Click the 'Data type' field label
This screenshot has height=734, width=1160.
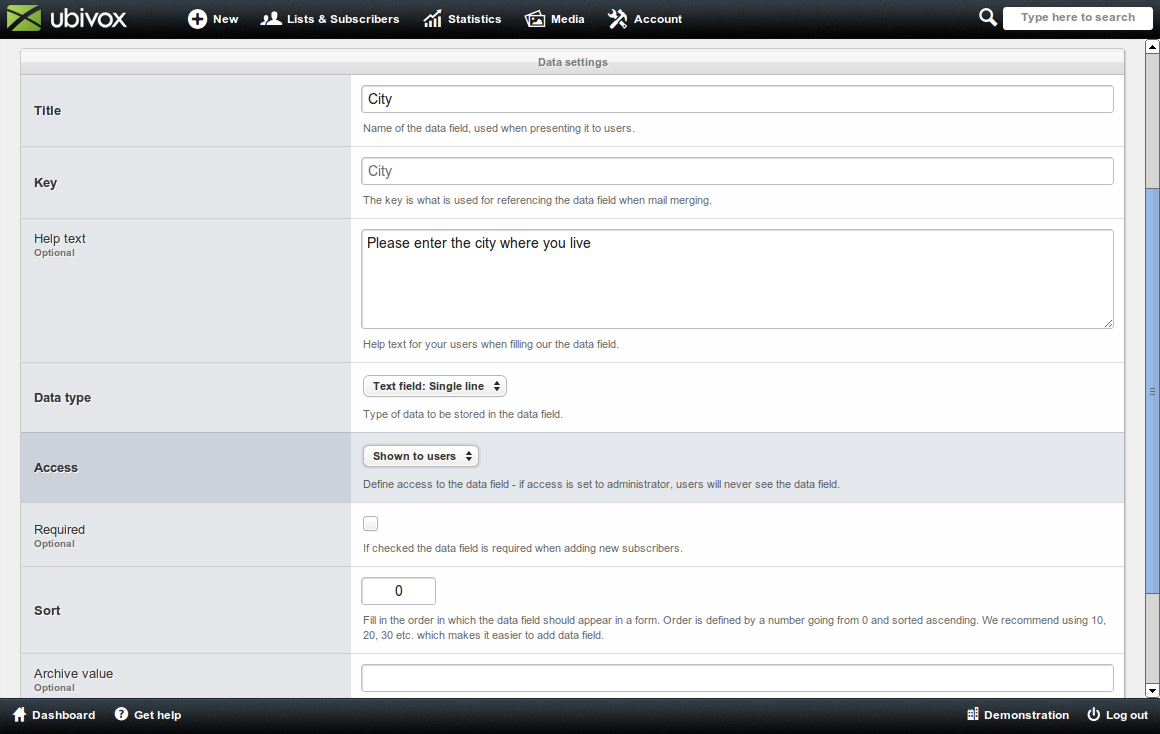(x=62, y=397)
